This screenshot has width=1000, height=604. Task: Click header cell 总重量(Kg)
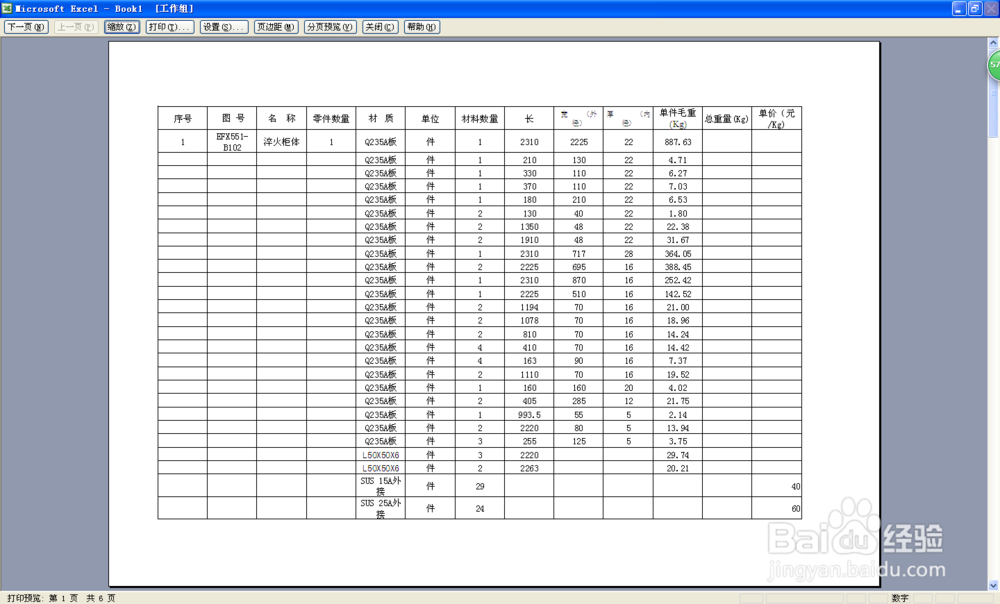[727, 119]
